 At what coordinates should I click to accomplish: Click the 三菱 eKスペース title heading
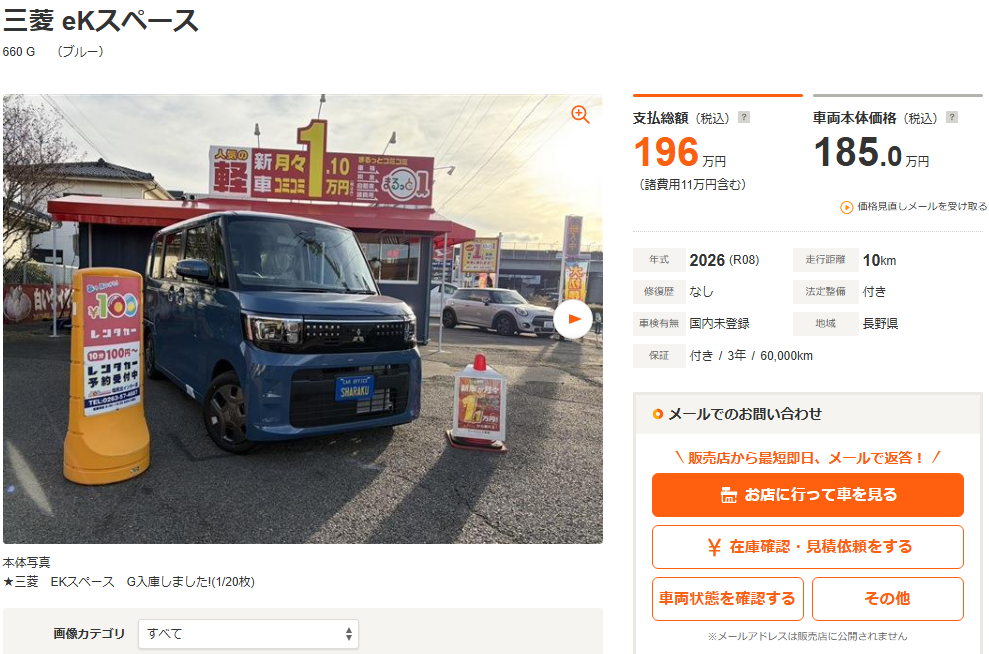100,21
